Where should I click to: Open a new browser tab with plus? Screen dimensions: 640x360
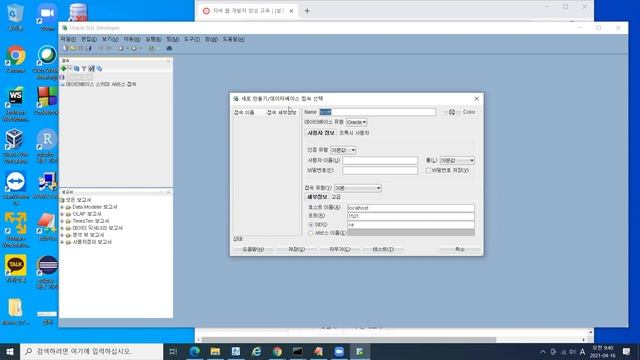tap(307, 11)
